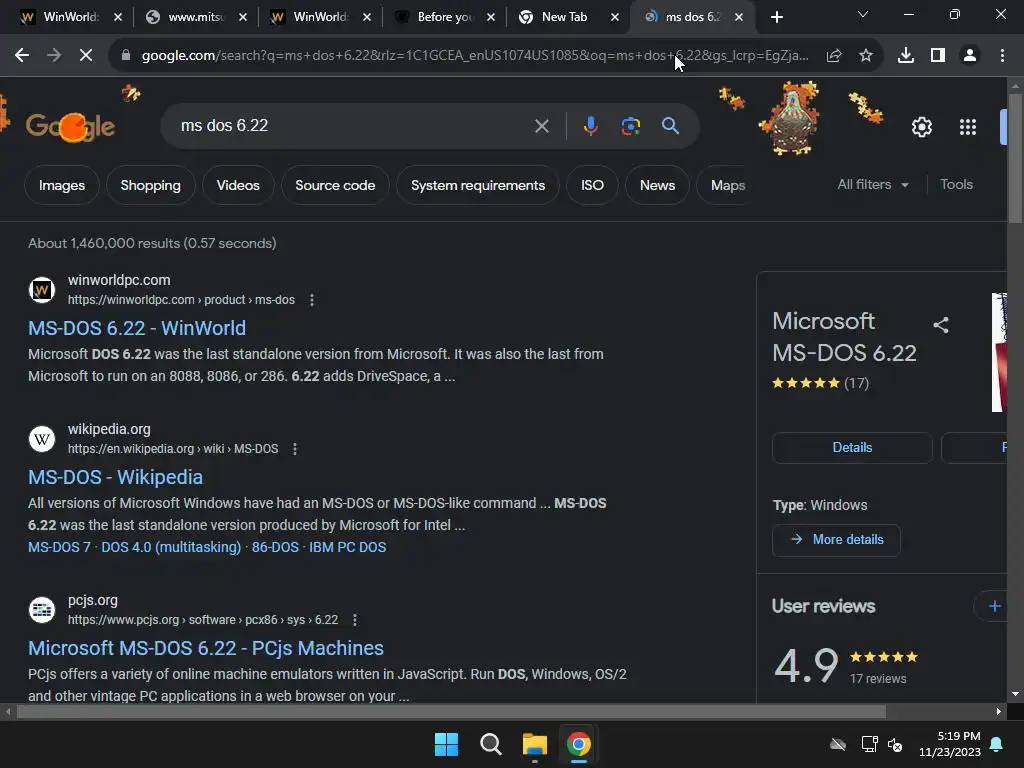Screen dimensions: 1024x768
Task: Share the Microsoft MS-DOS 6.22 panel
Action: click(940, 325)
